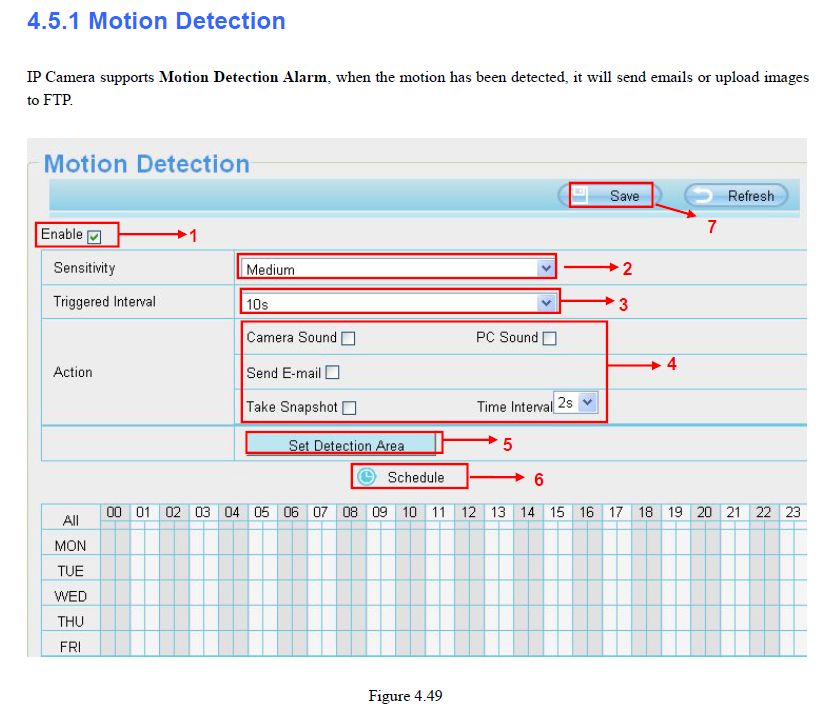This screenshot has height=709, width=820.
Task: Enable the Camera Sound checkbox
Action: coord(348,339)
